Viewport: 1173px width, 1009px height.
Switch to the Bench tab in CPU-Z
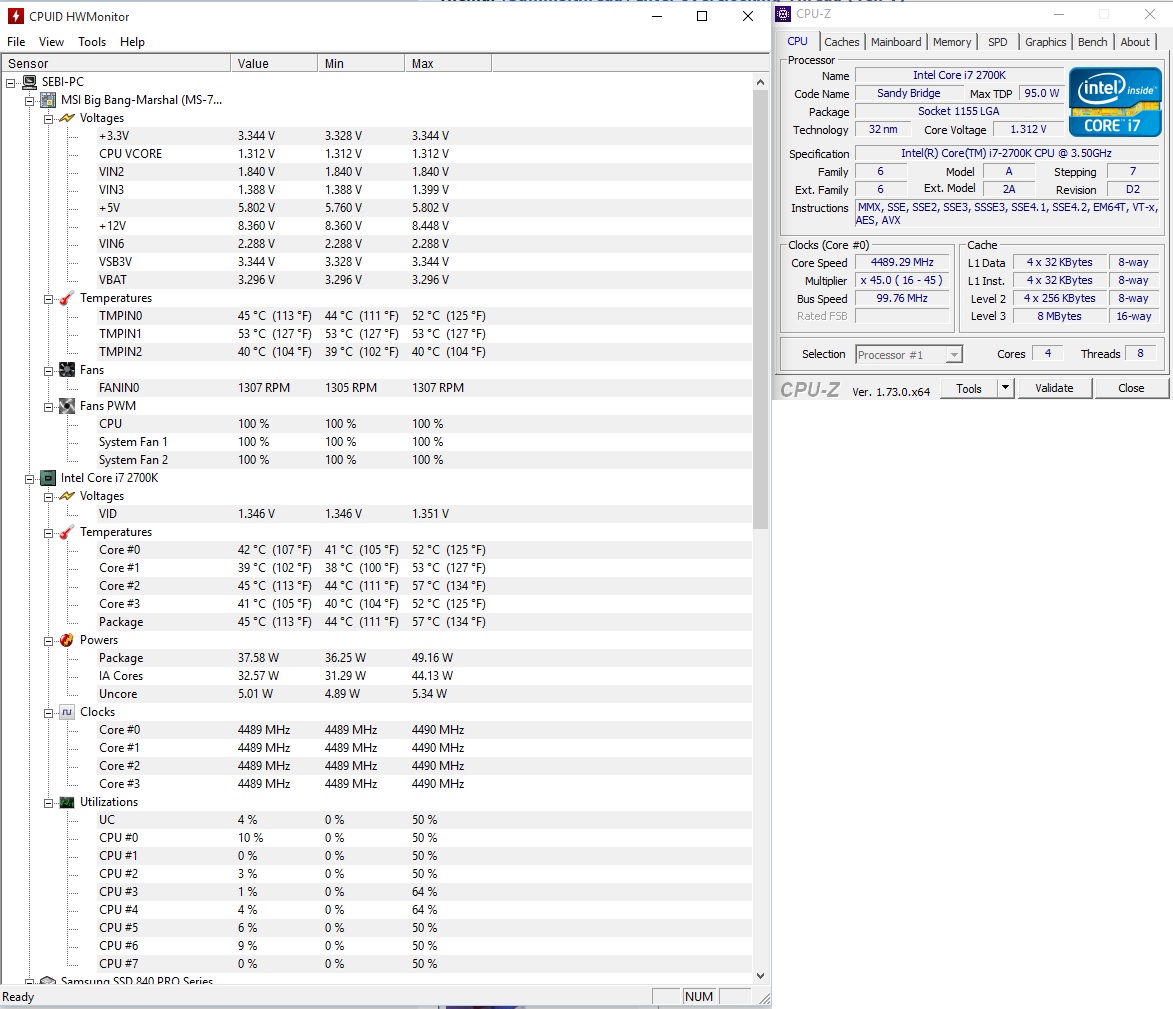[x=1092, y=42]
